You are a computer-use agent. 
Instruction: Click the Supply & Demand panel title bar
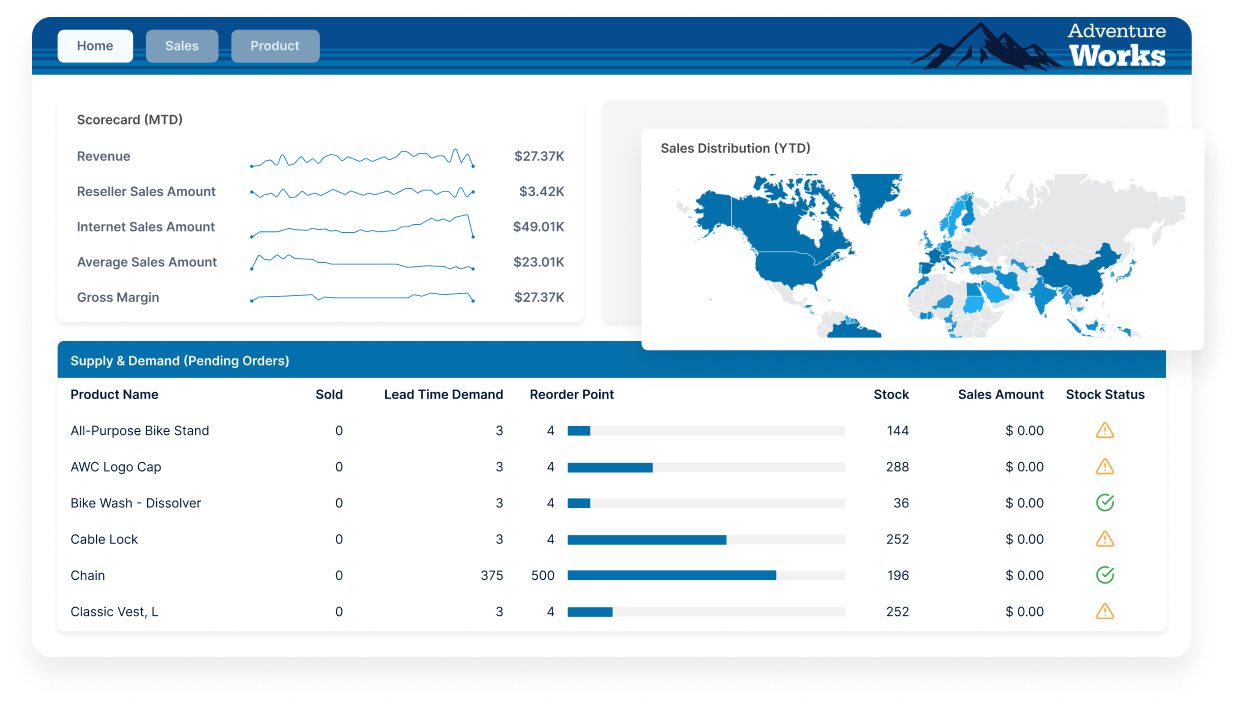tap(180, 361)
